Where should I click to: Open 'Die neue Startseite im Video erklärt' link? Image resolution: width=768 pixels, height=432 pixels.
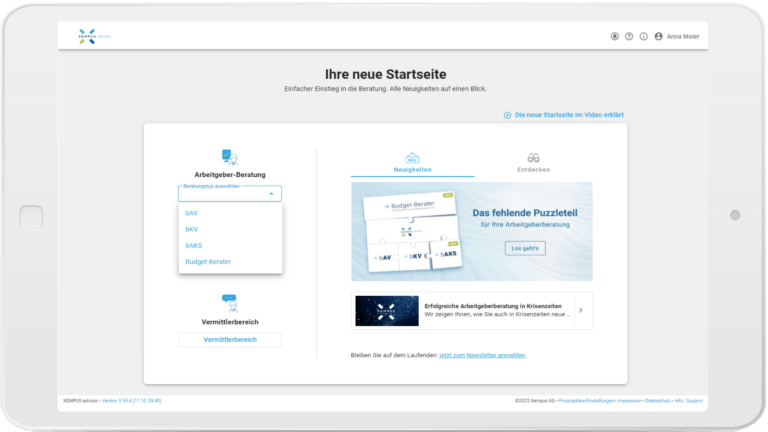point(569,115)
